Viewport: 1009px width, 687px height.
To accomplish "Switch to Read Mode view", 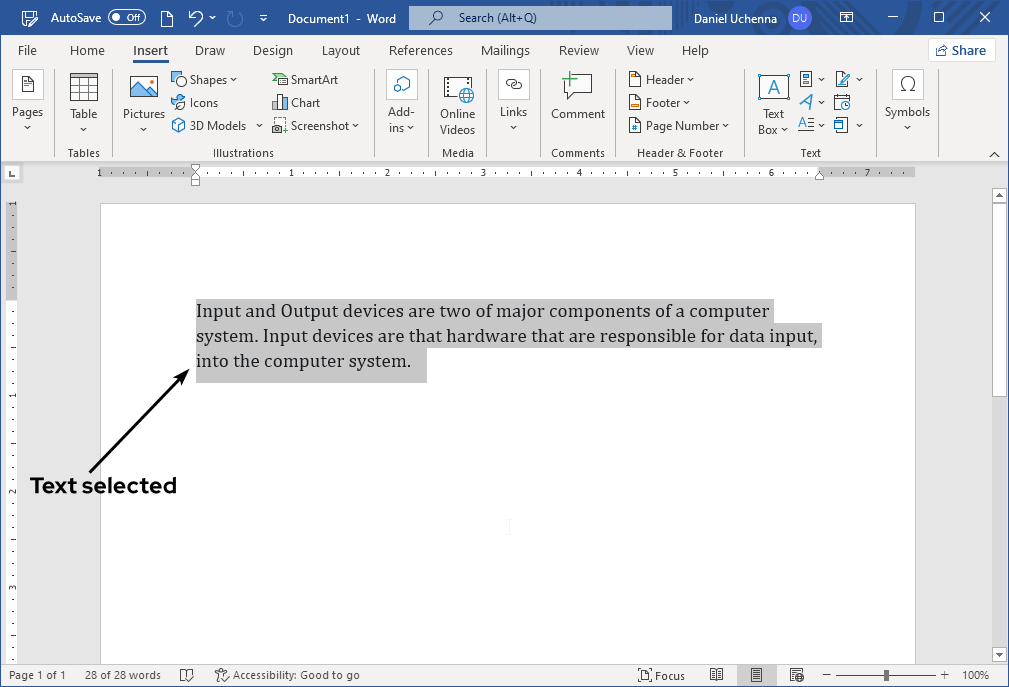I will [716, 675].
